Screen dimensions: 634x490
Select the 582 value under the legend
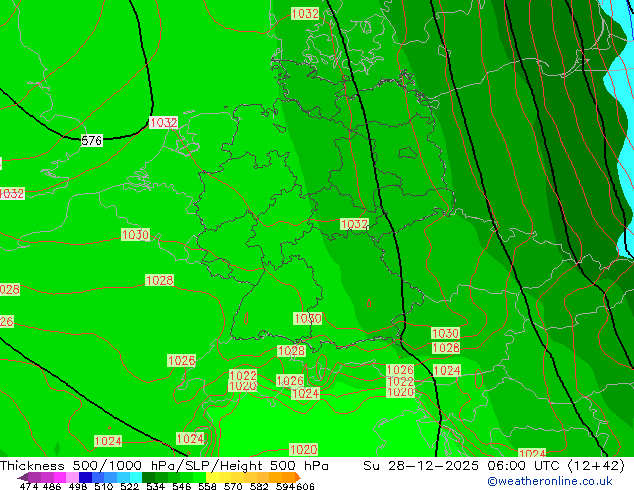259,486
